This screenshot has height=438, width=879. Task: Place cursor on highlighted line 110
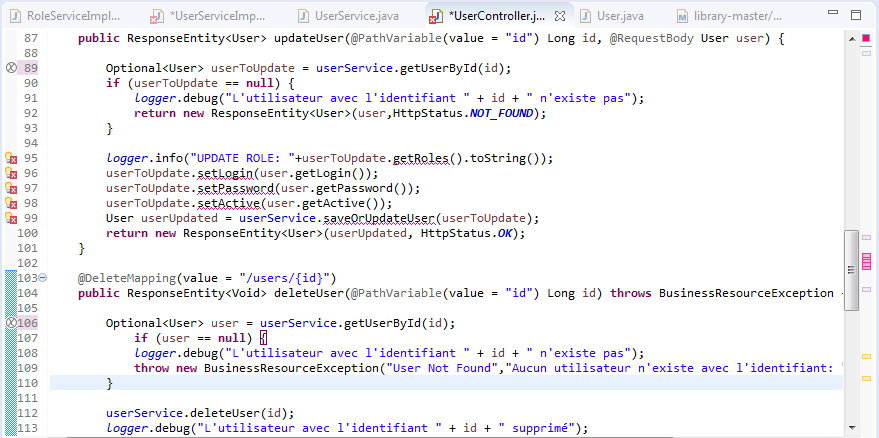pos(446,383)
